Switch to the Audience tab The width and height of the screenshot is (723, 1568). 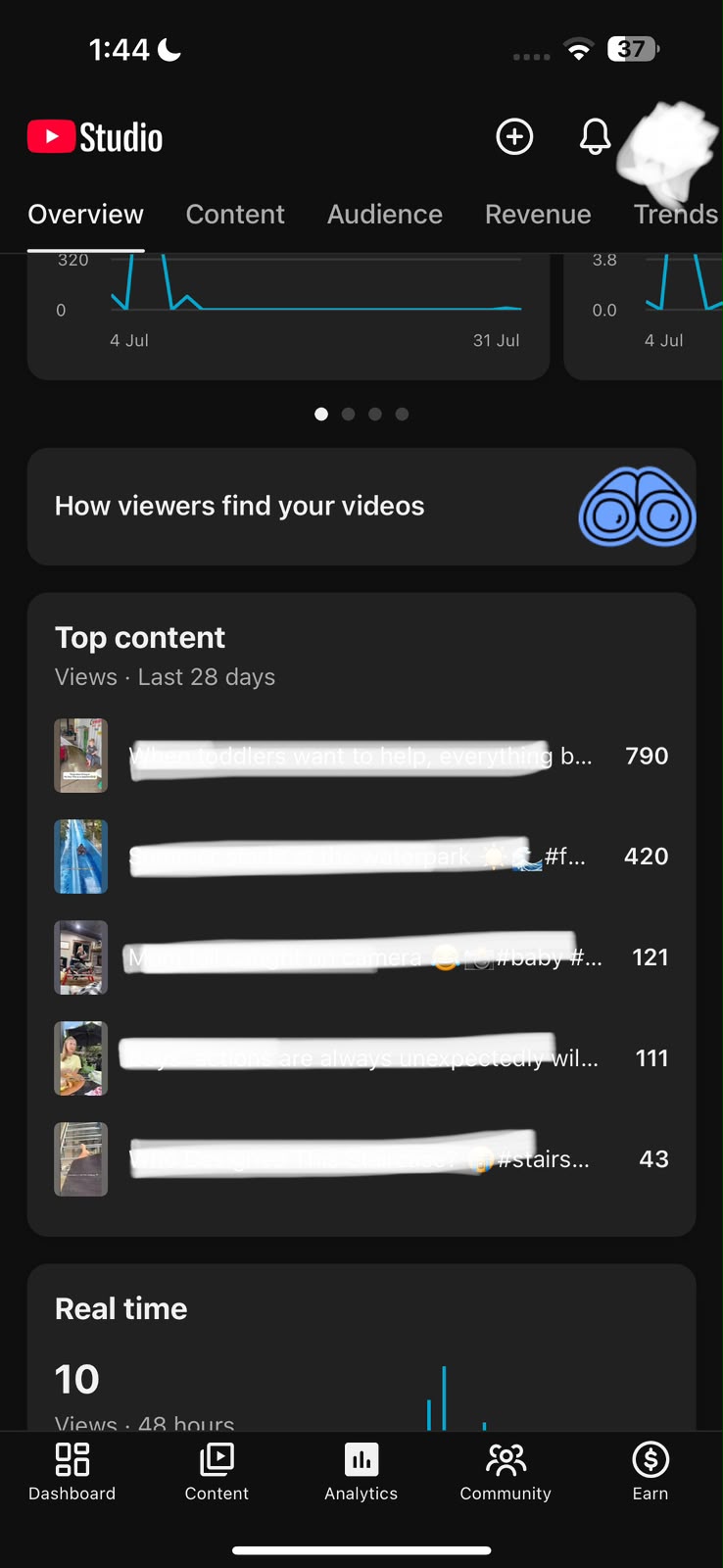[x=385, y=215]
